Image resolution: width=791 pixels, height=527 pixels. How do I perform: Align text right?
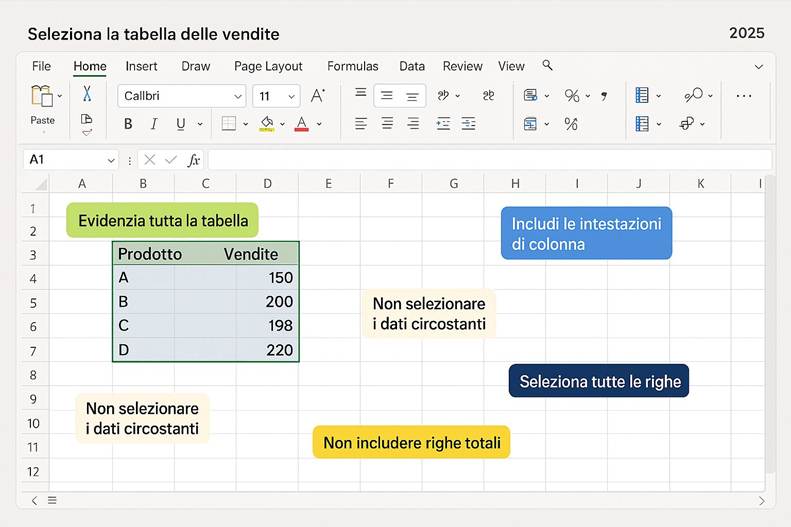coord(413,124)
